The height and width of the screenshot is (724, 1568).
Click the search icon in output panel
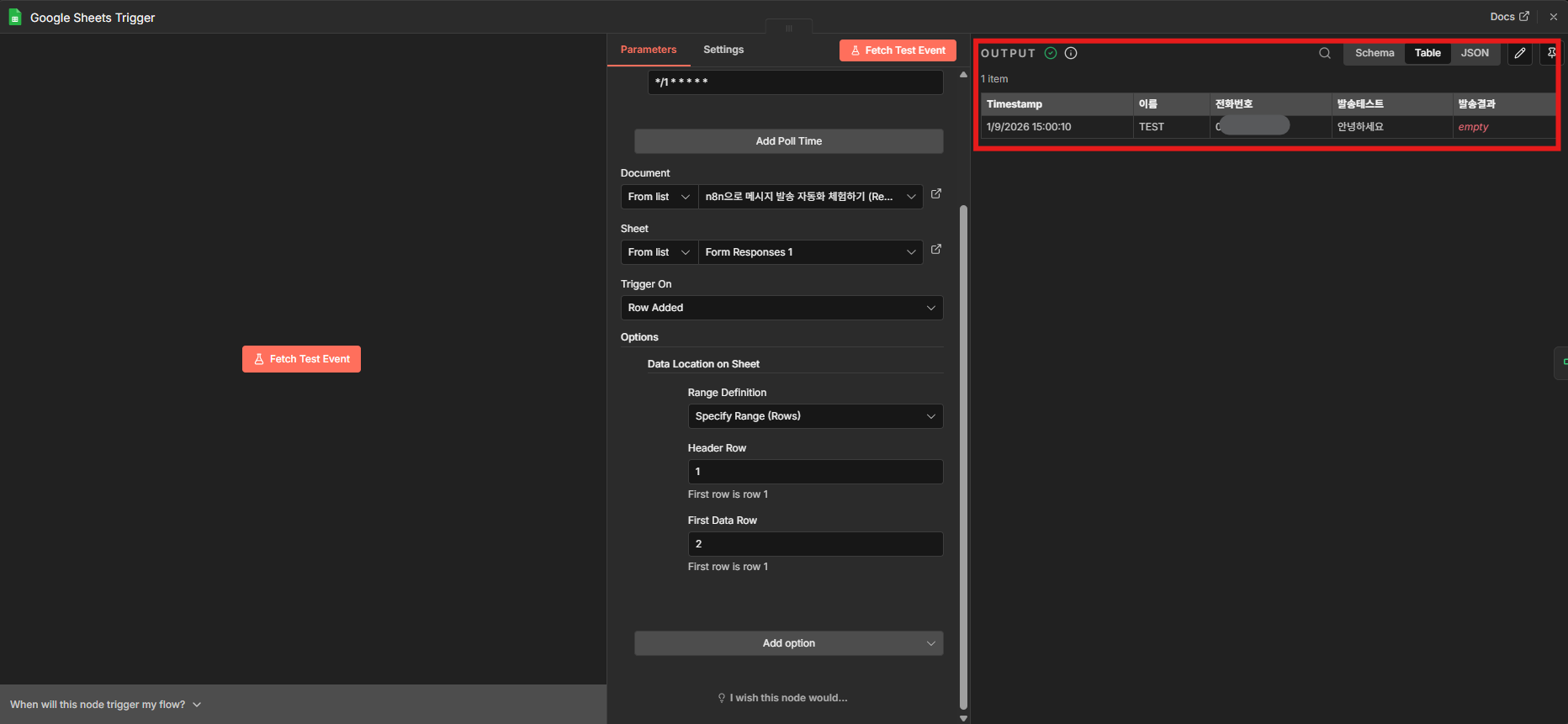1324,53
